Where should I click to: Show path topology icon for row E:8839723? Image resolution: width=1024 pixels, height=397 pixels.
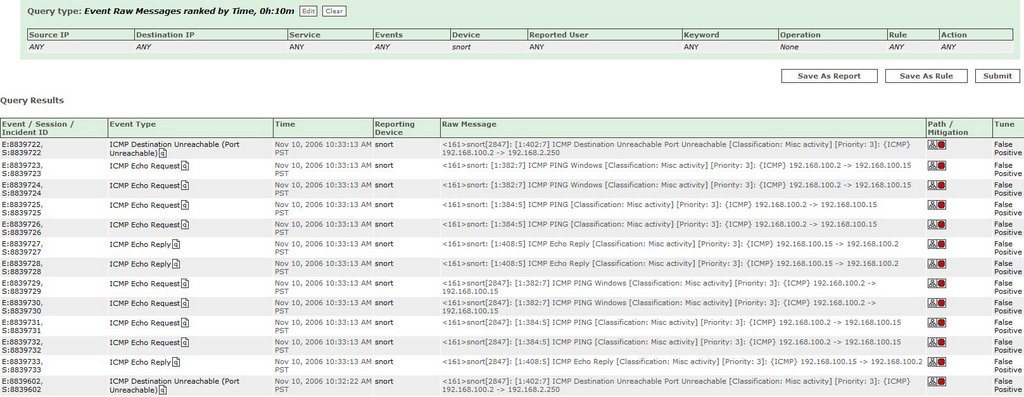point(932,166)
